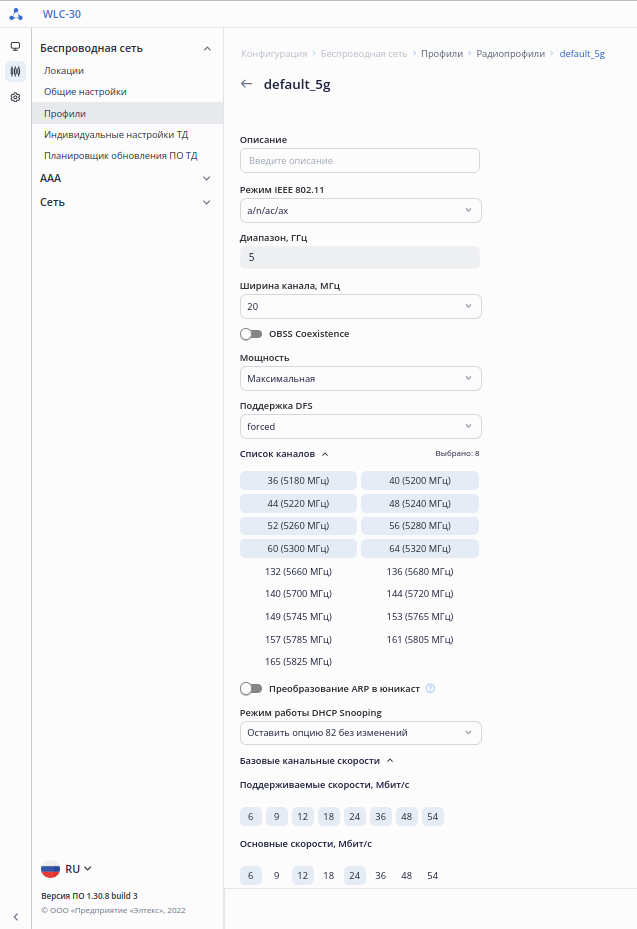Go back using the arrow beside default_5g

click(x=247, y=84)
